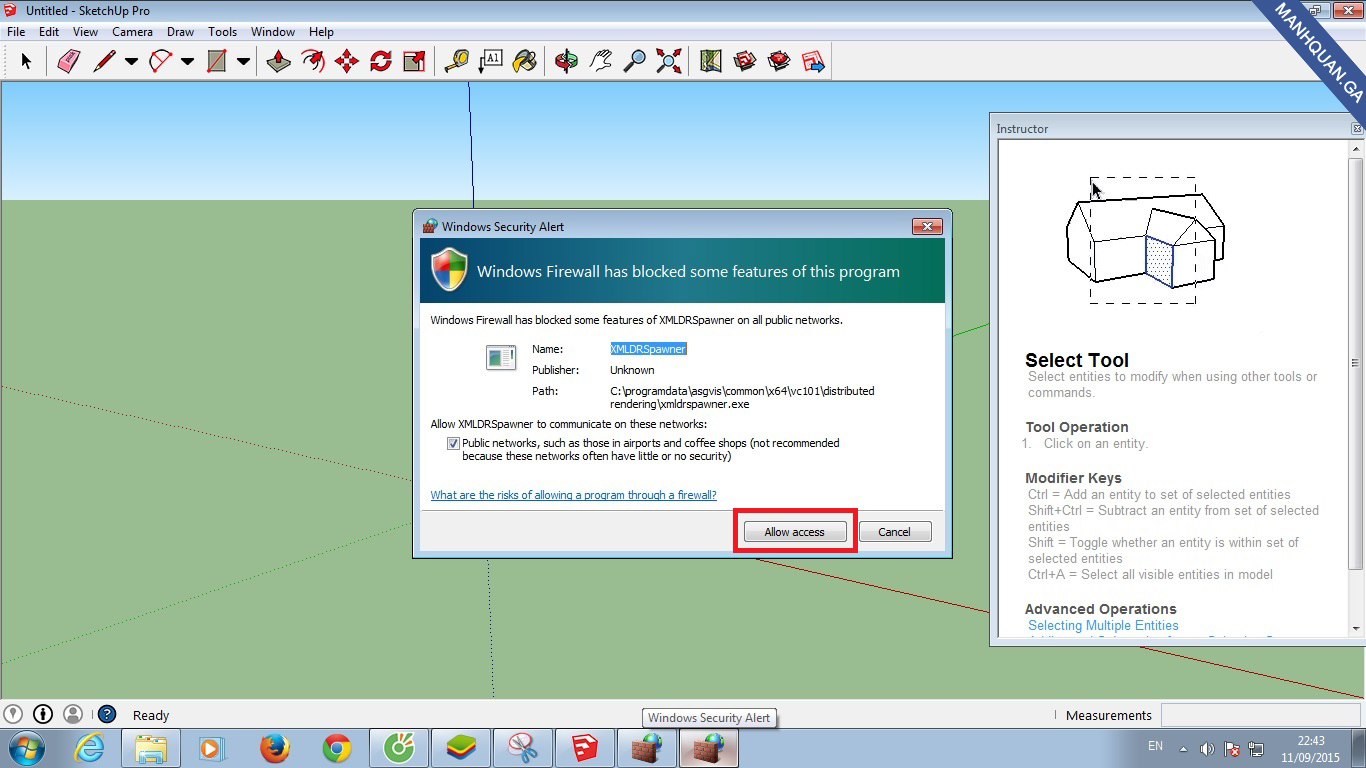
Task: Open the View menu
Action: coord(86,32)
